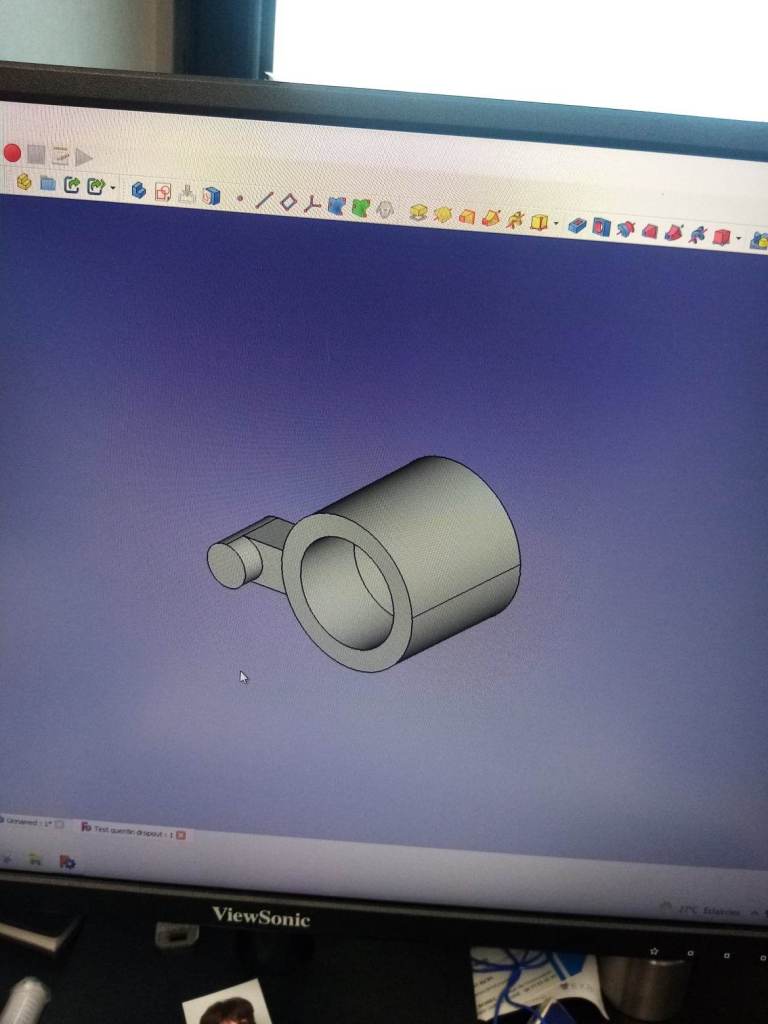The width and height of the screenshot is (768, 1024).
Task: Switch to the Test quentin dropout tab
Action: pyautogui.click(x=130, y=830)
